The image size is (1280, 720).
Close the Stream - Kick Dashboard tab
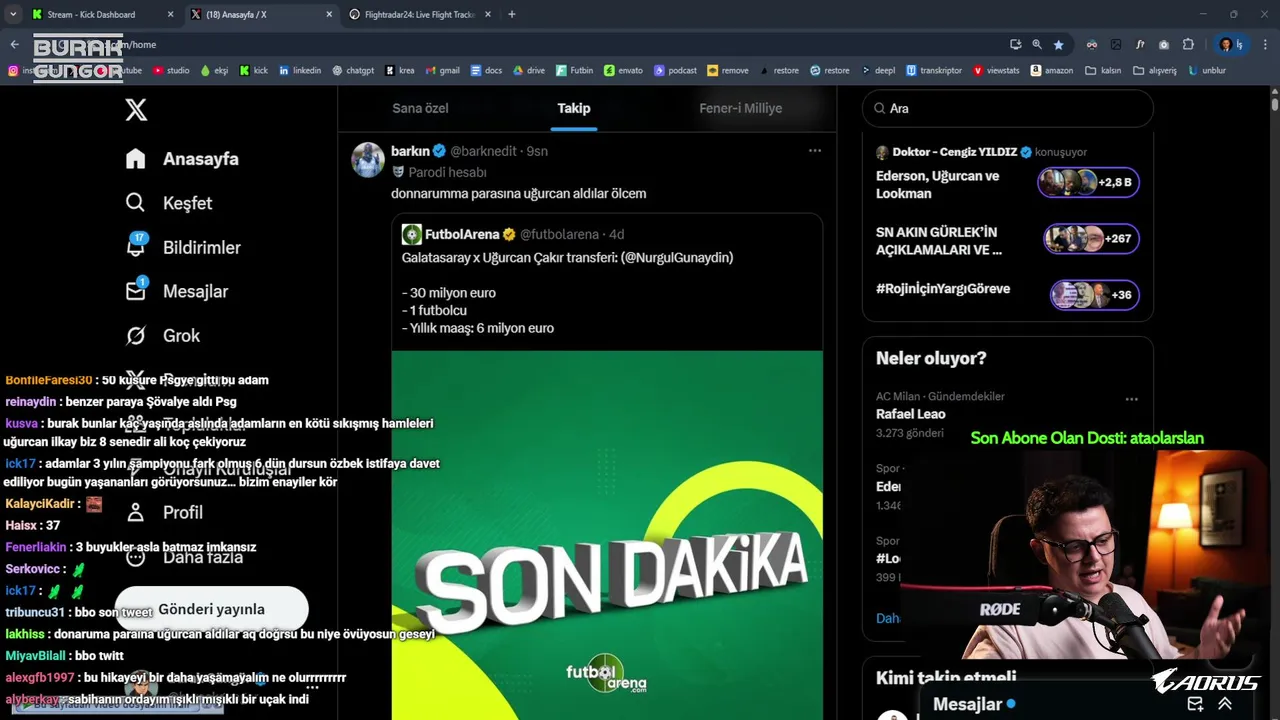click(170, 15)
